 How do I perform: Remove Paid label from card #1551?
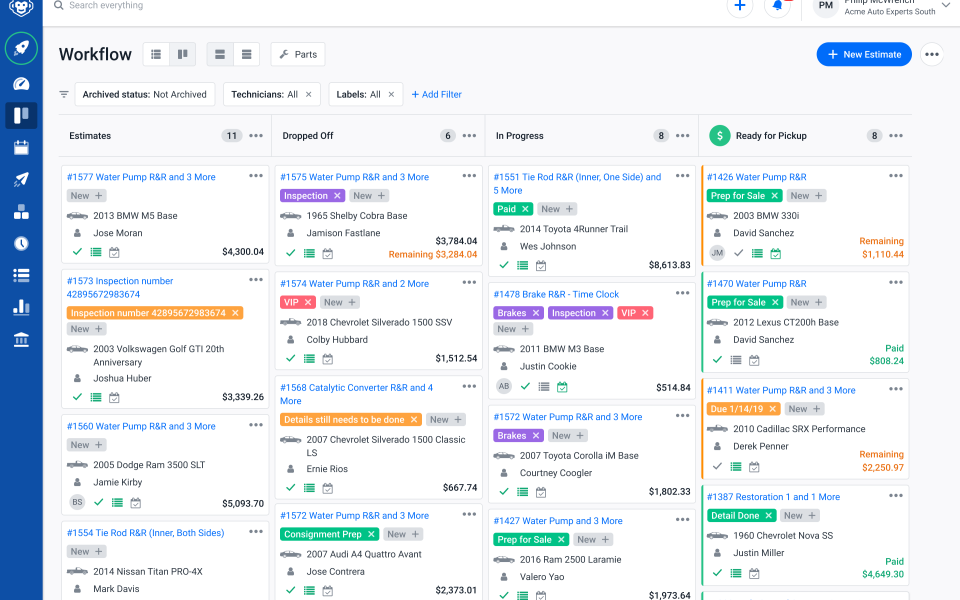tap(525, 209)
